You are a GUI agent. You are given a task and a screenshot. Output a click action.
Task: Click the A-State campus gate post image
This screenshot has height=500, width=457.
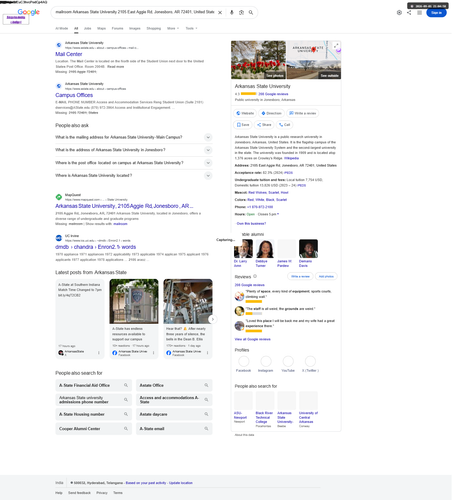coord(134,301)
